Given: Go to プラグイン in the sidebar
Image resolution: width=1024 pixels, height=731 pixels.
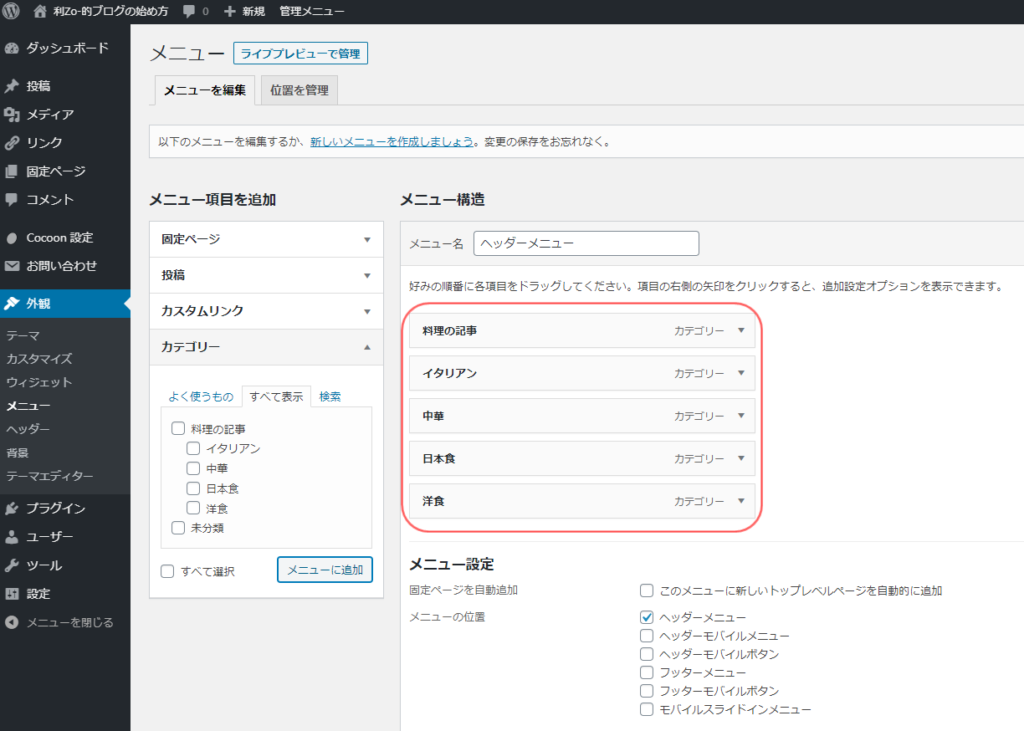Looking at the screenshot, I should [55, 508].
